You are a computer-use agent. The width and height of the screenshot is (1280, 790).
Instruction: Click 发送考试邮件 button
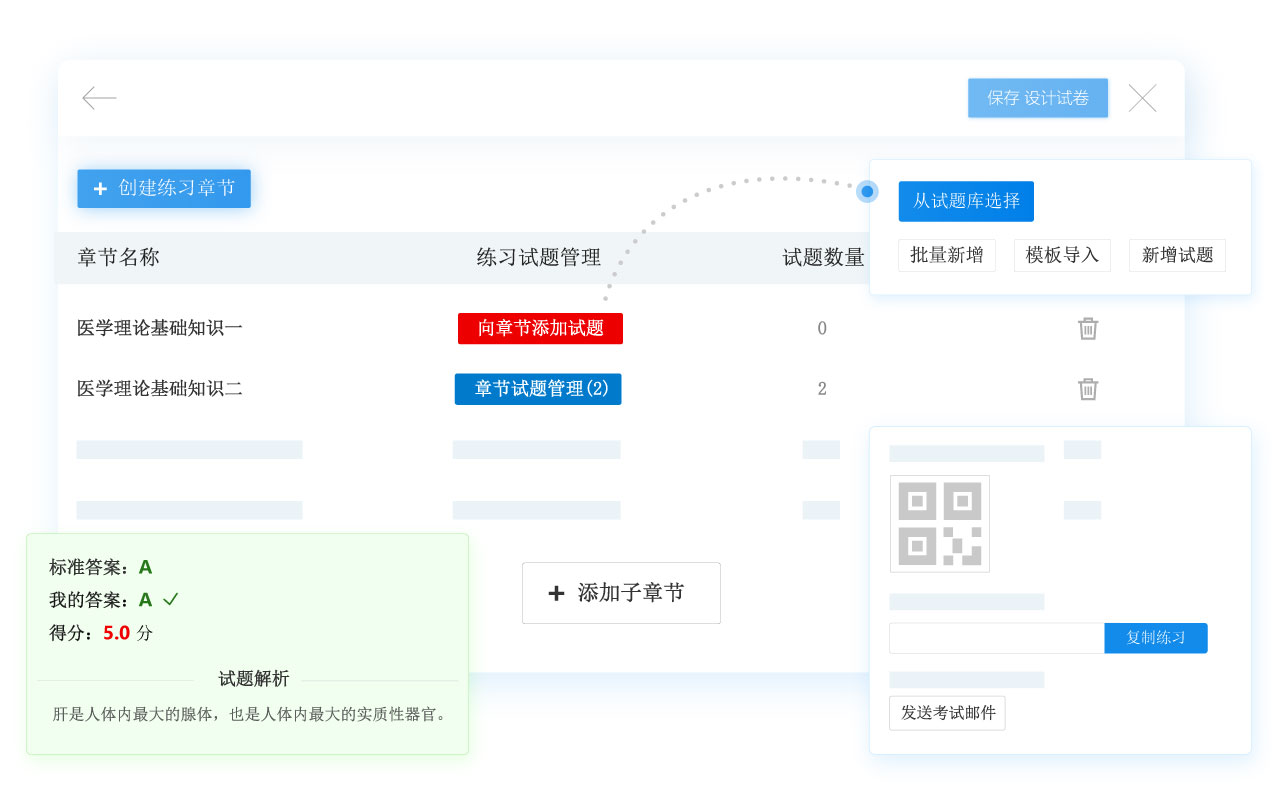947,713
